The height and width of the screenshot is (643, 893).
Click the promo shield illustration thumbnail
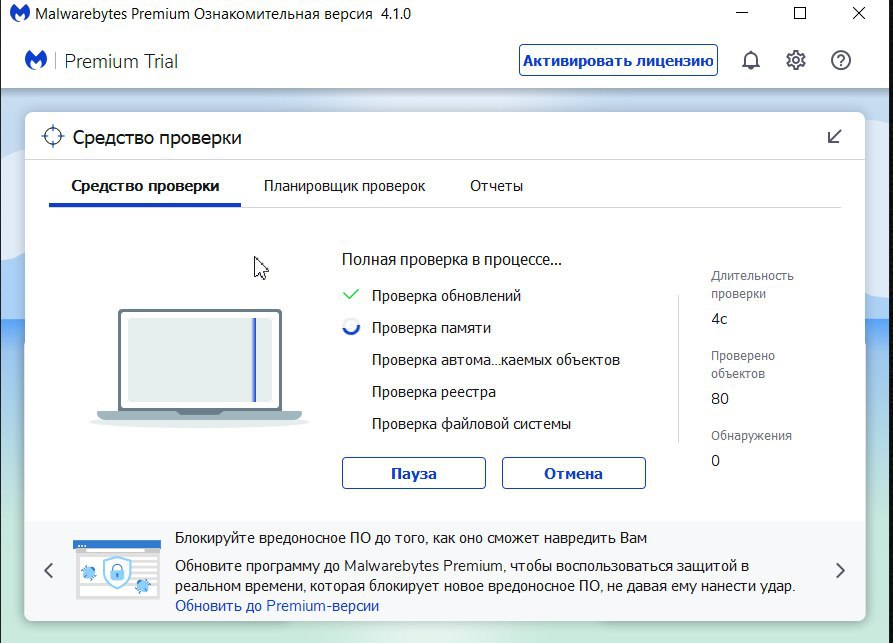click(x=117, y=570)
